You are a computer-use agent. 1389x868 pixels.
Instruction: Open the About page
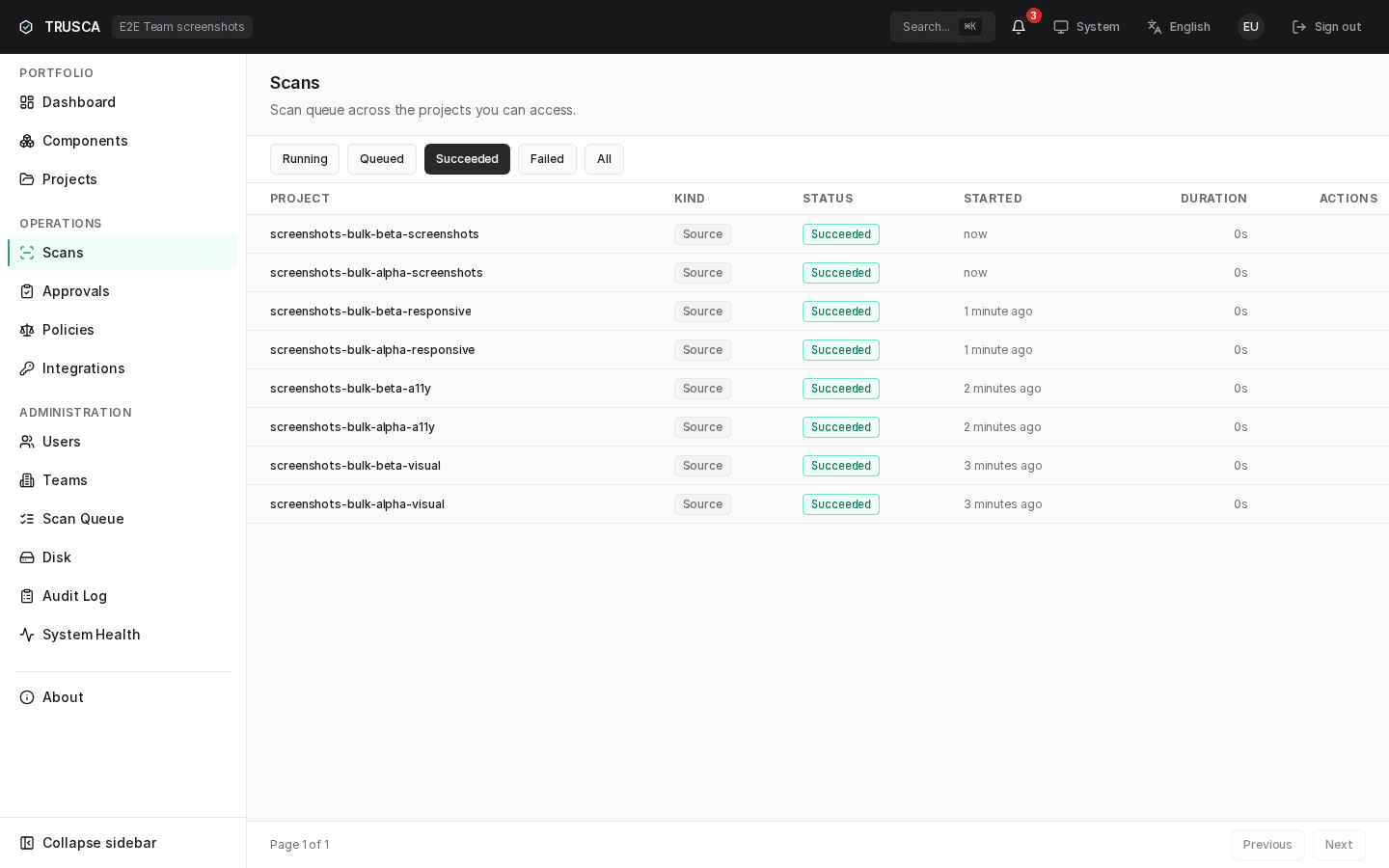point(123,697)
